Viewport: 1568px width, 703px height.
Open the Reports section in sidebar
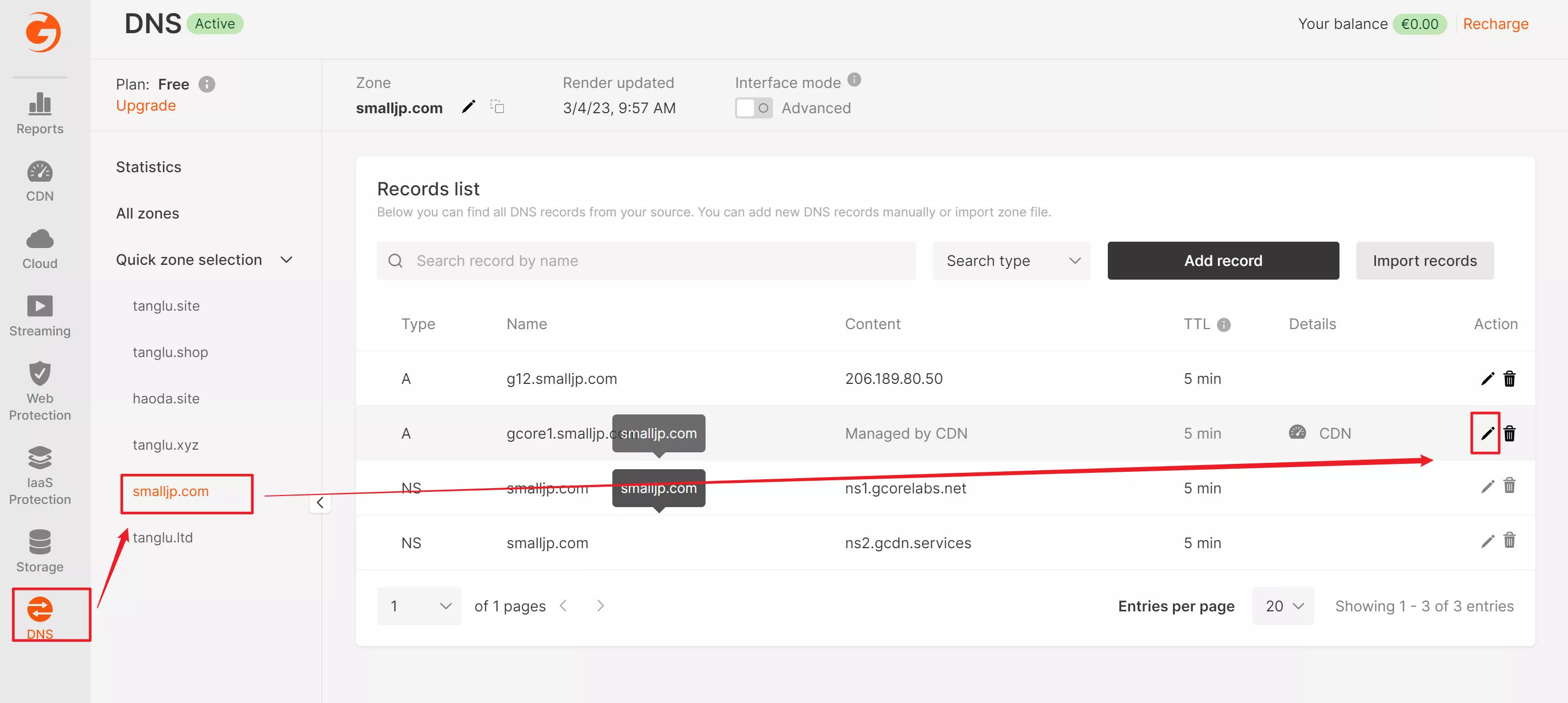point(39,113)
